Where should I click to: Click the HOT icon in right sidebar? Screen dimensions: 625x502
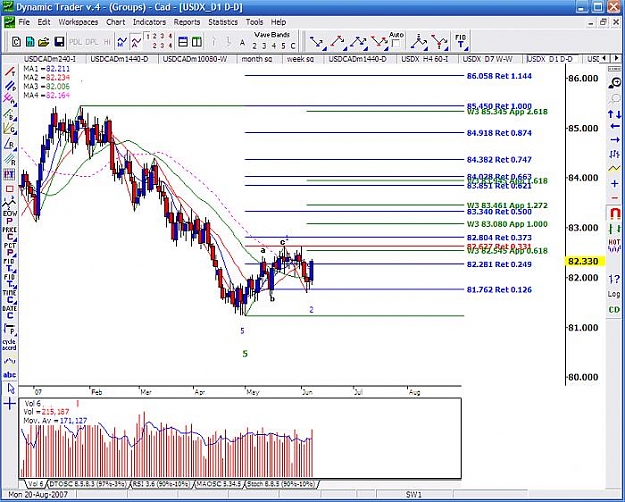614,246
